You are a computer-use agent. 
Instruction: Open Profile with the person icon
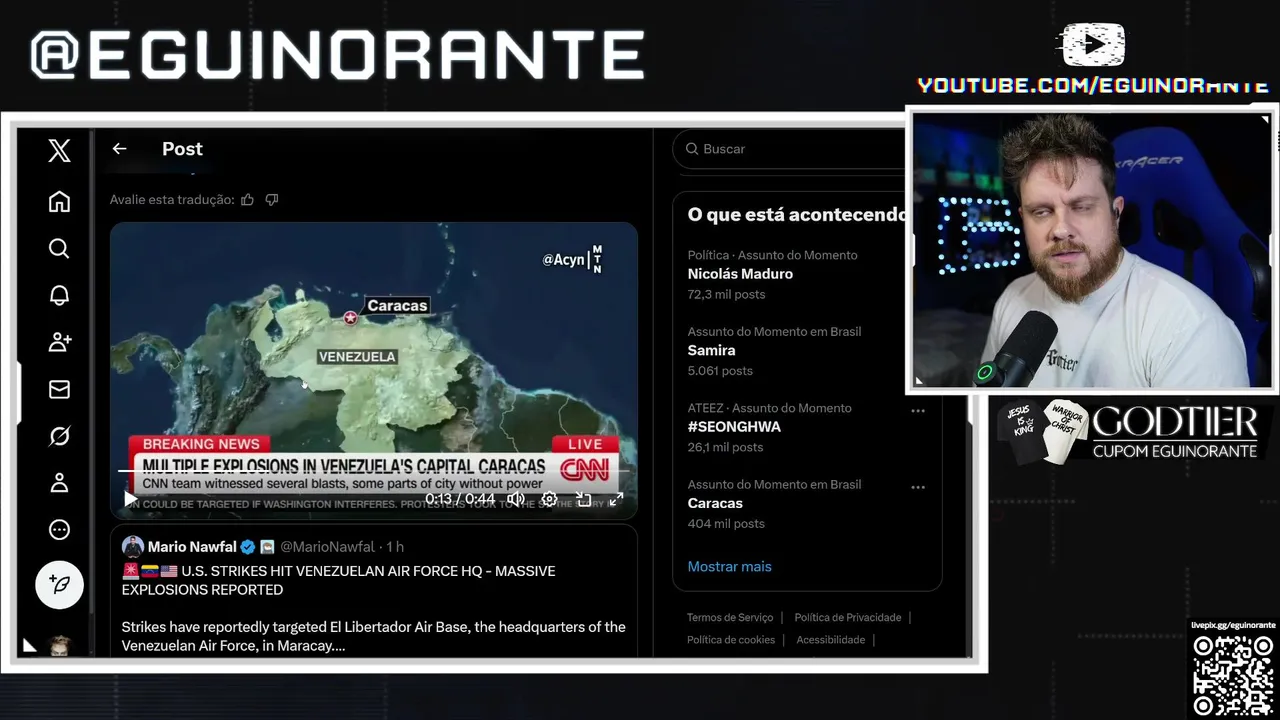pyautogui.click(x=59, y=483)
